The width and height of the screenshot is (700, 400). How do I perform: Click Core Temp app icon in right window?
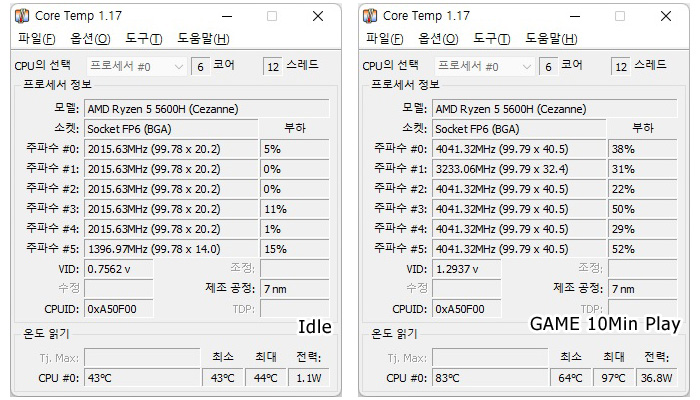[371, 16]
